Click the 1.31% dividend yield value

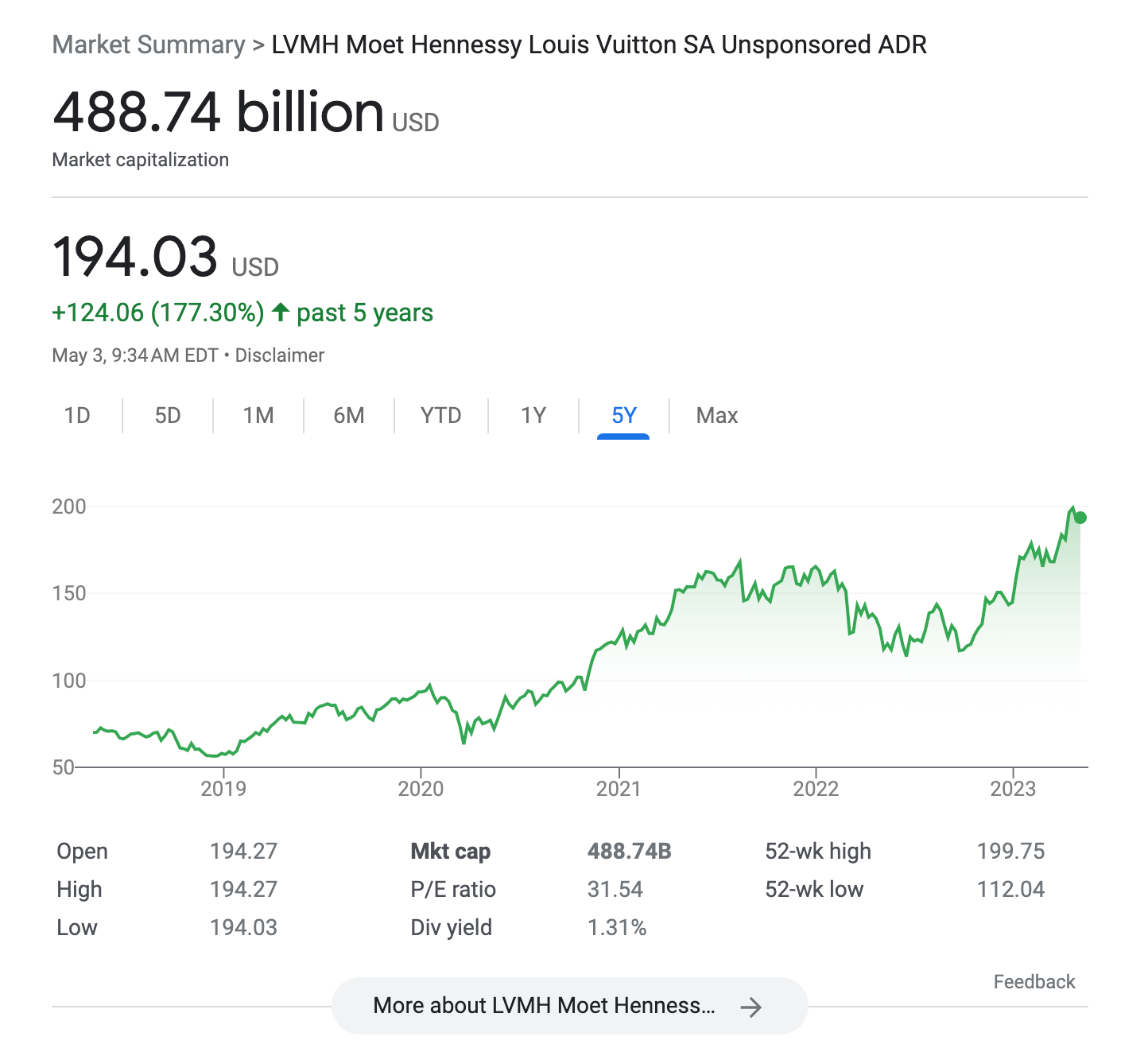click(x=617, y=928)
